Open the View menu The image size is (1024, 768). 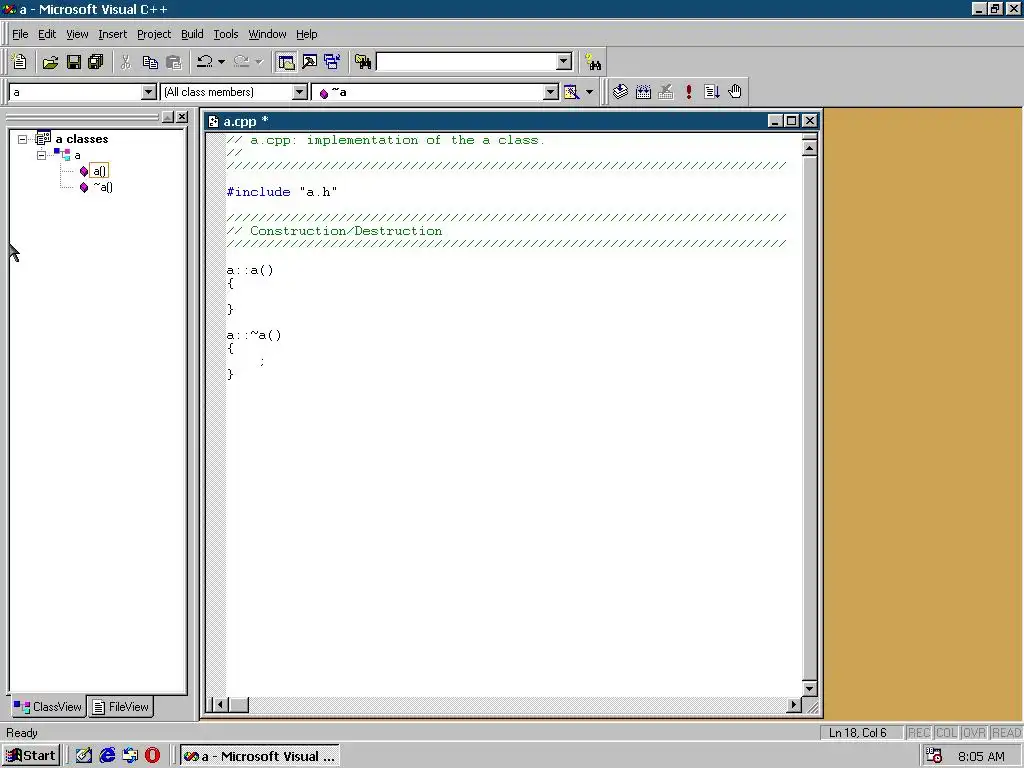click(77, 34)
